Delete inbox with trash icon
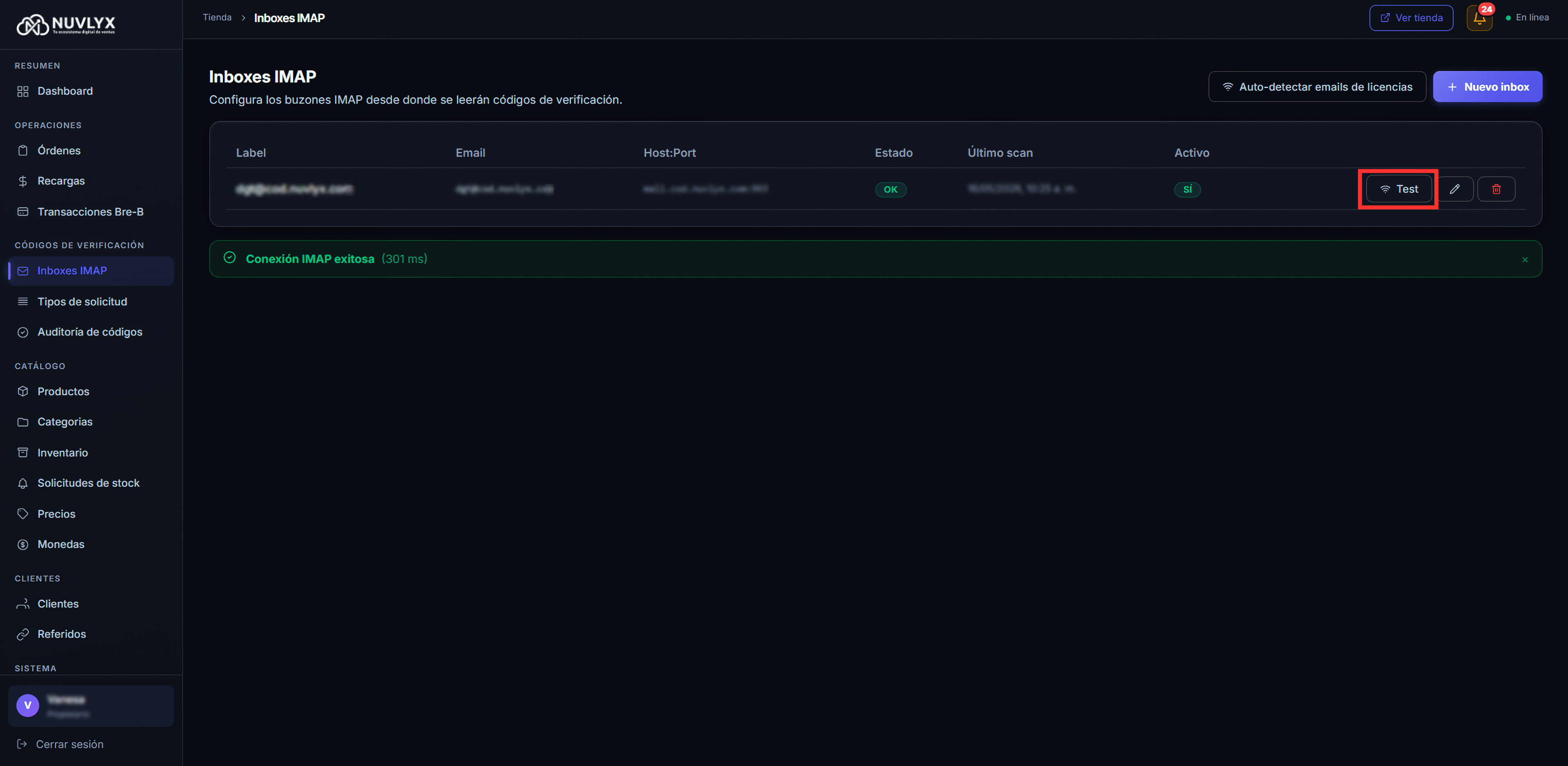1568x766 pixels. point(1496,189)
